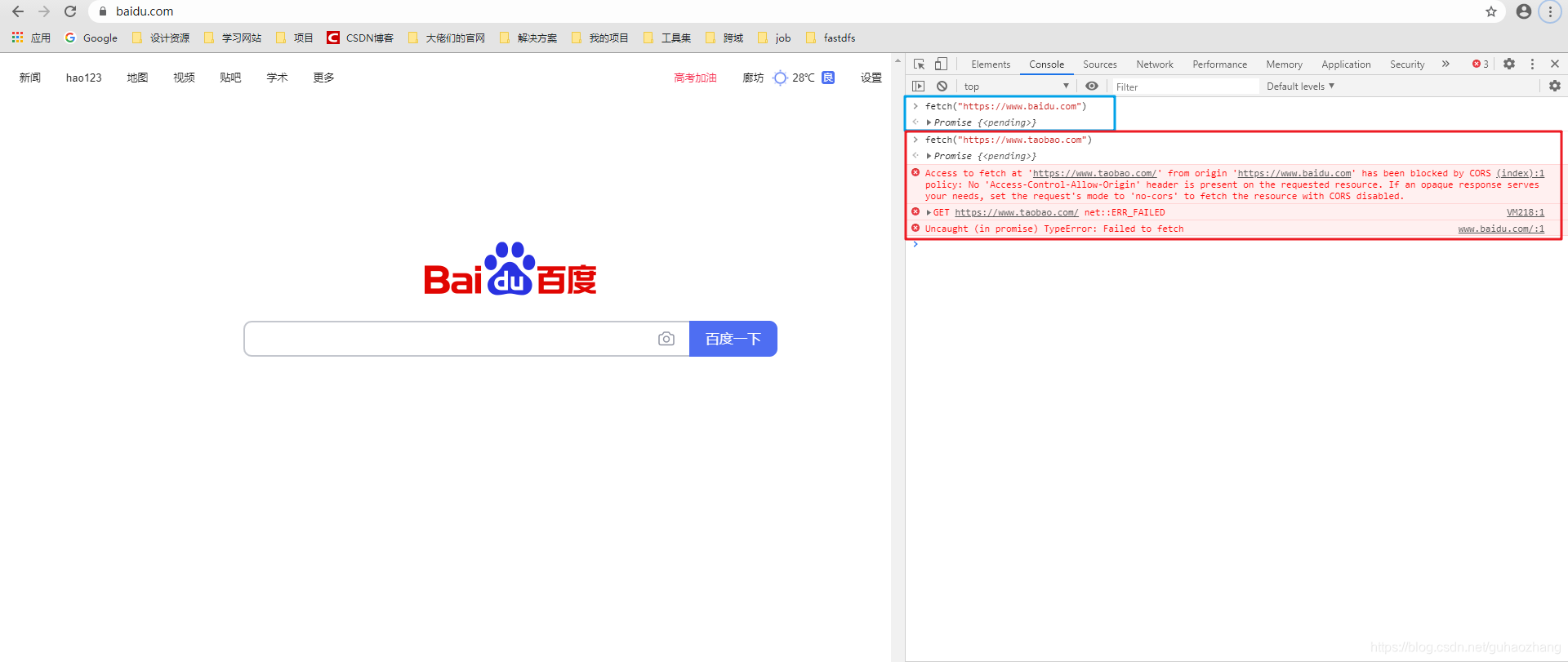Open the 学习网站 bookmark folder
1568x662 pixels.
[x=233, y=38]
